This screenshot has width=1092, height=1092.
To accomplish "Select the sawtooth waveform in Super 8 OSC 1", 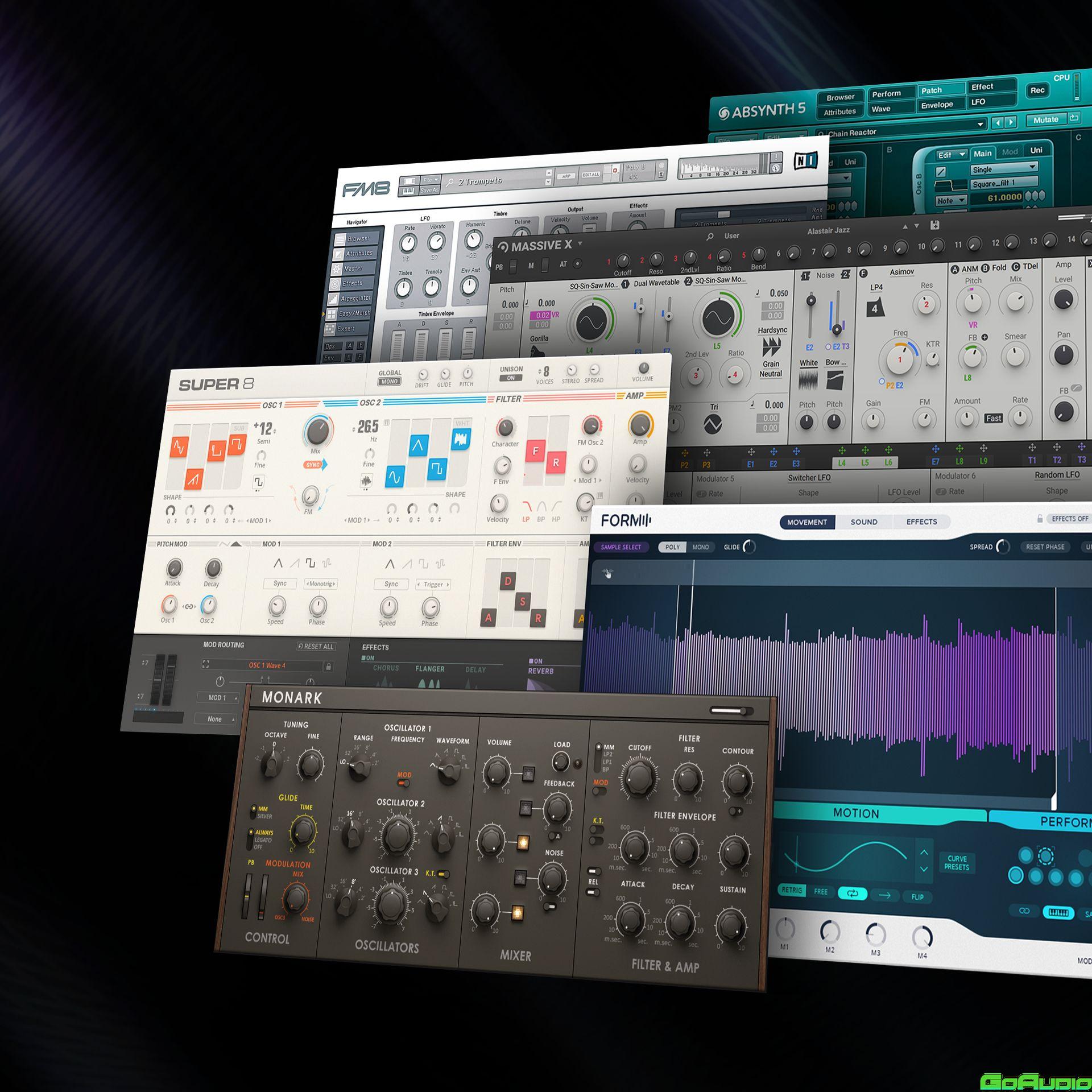I will [194, 479].
